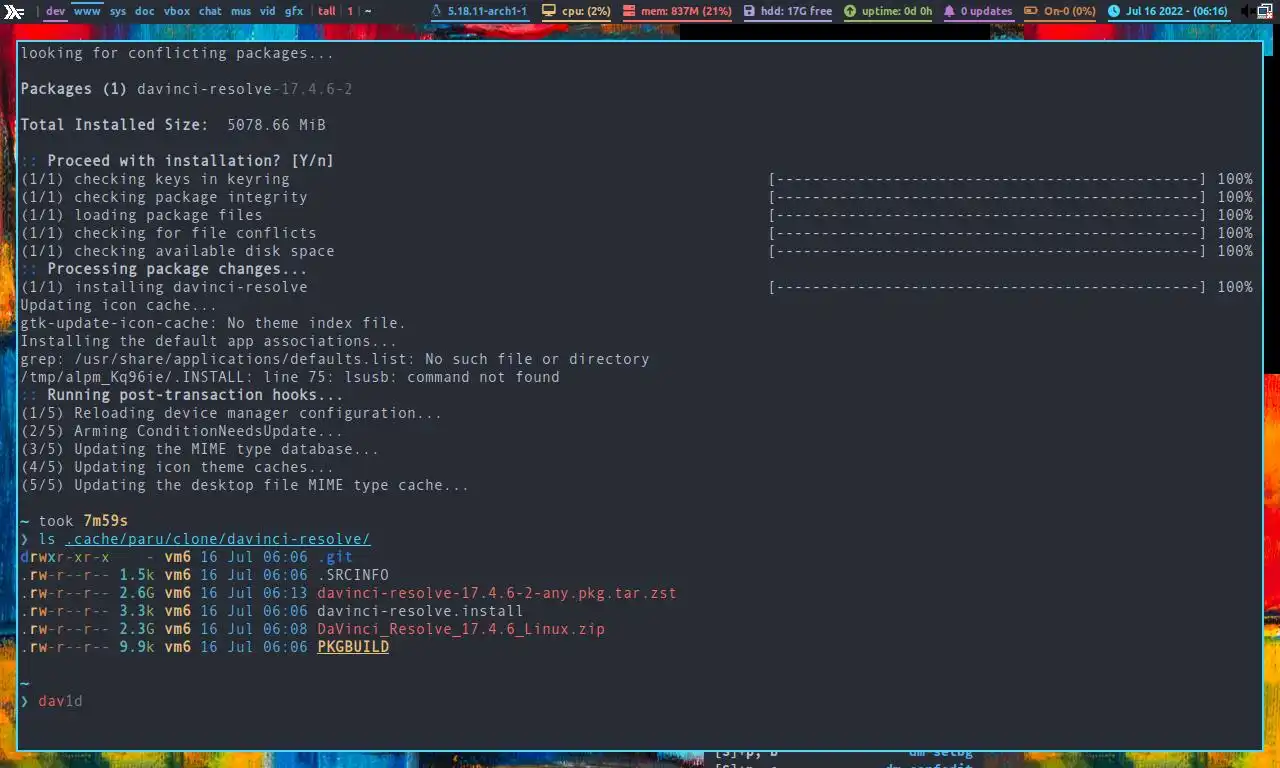Click 'Running post-transaction hooks...' line

(195, 395)
